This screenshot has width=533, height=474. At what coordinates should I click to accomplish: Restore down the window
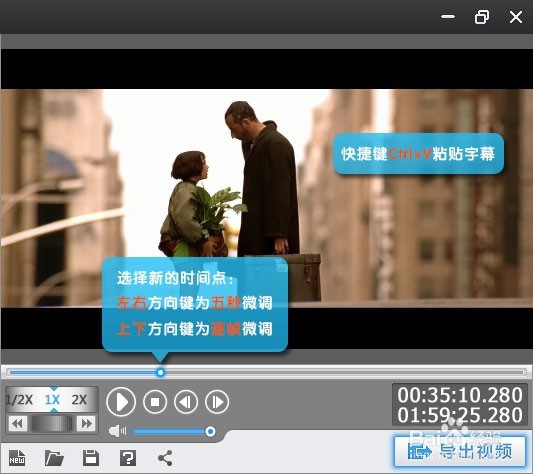click(482, 16)
